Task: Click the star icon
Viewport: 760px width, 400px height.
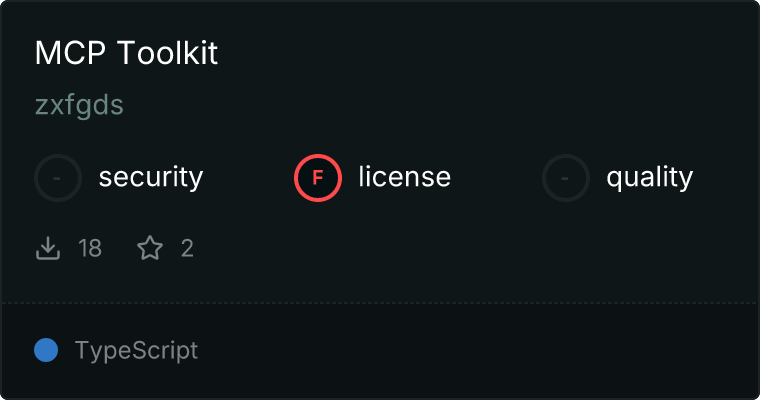Action: [150, 248]
